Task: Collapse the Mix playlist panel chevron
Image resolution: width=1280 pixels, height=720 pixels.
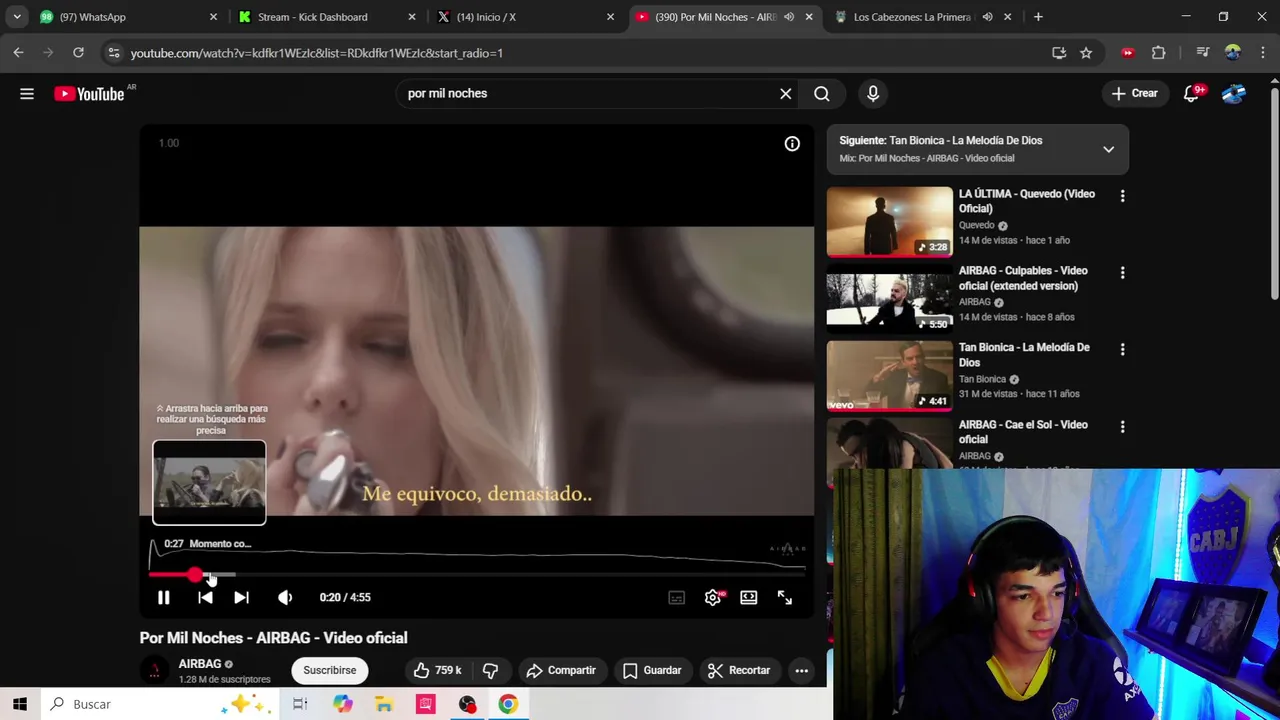Action: pos(1108,150)
